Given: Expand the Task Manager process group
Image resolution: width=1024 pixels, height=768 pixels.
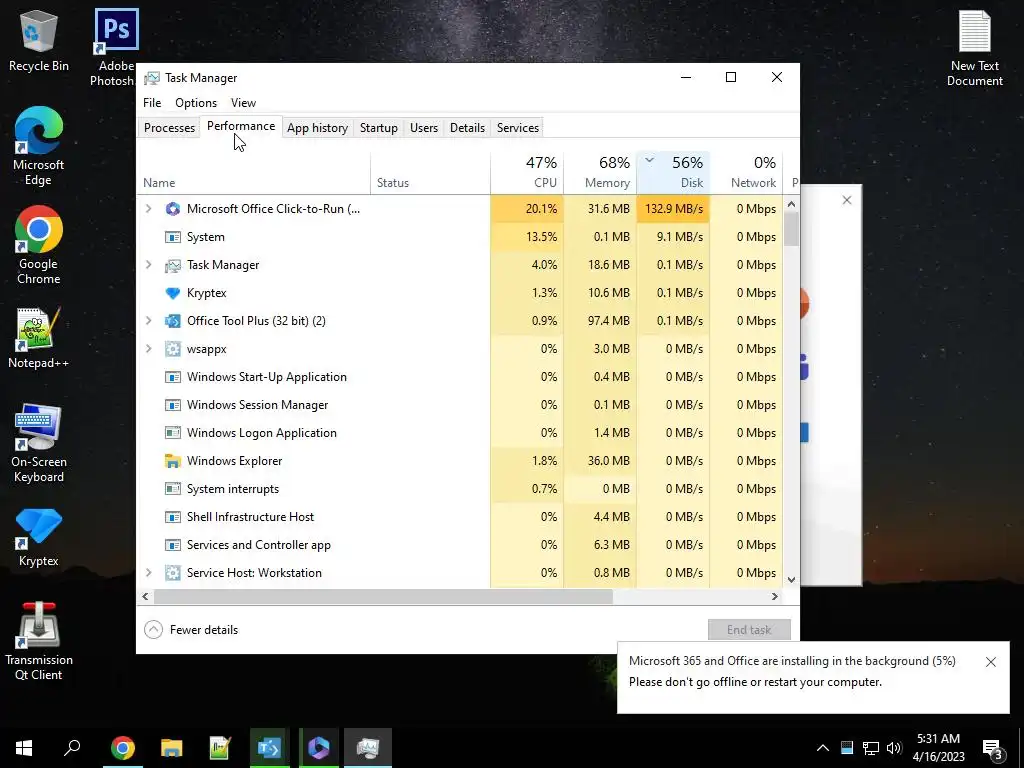Looking at the screenshot, I should [x=148, y=265].
